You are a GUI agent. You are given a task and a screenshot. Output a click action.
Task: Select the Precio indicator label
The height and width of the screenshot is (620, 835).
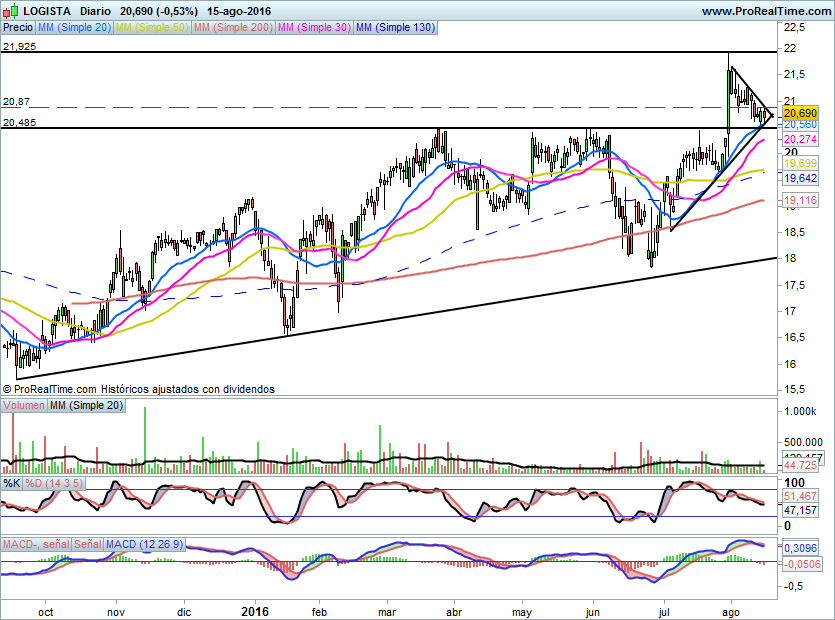[18, 28]
